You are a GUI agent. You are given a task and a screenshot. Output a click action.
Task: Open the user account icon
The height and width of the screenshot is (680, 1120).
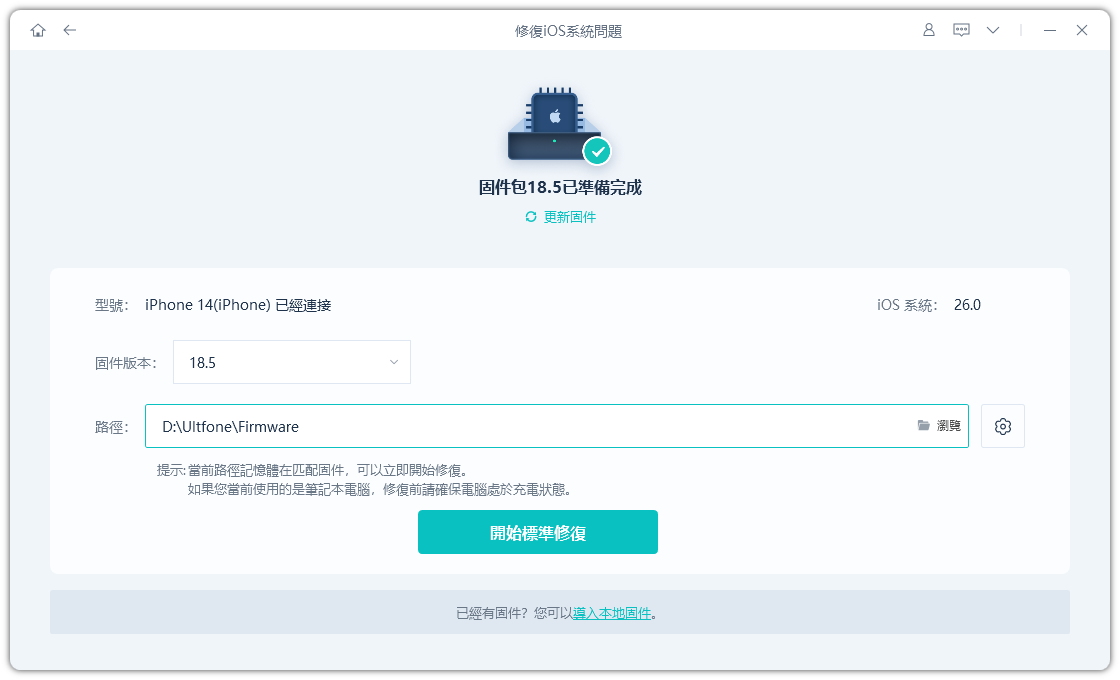pyautogui.click(x=929, y=30)
